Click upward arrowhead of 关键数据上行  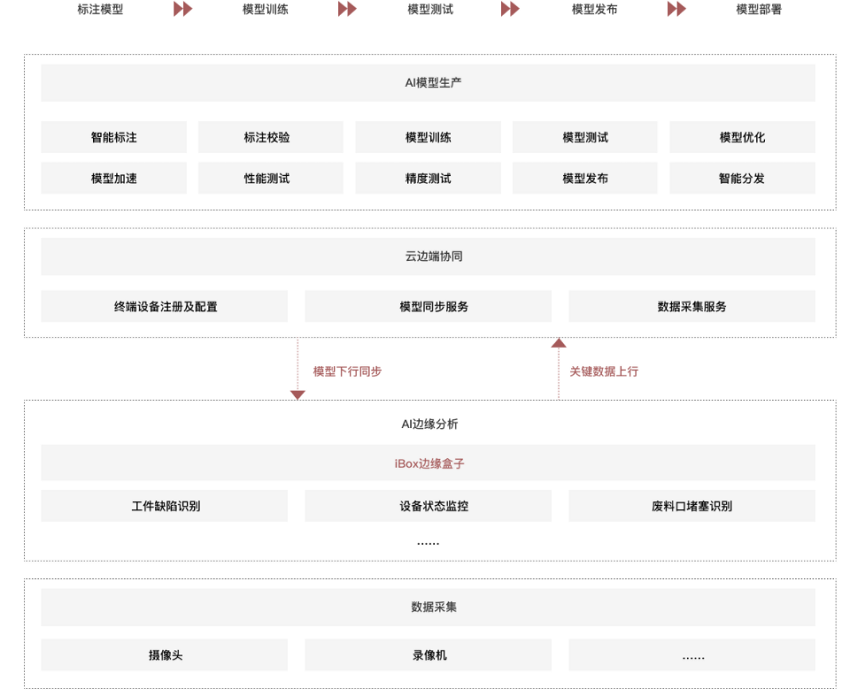558,343
